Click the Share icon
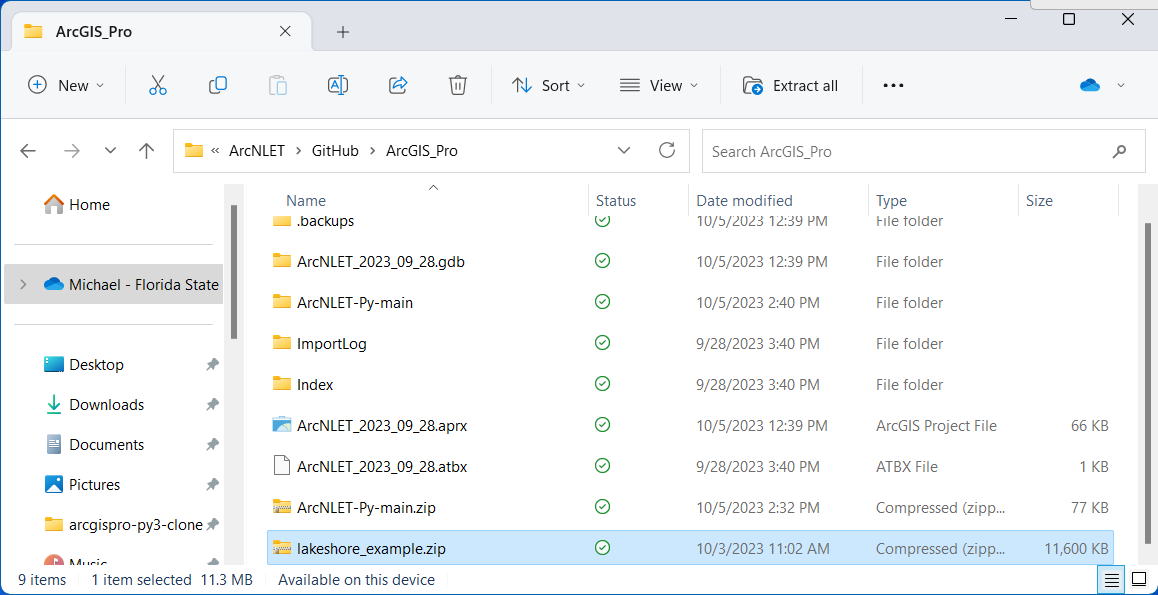 398,86
